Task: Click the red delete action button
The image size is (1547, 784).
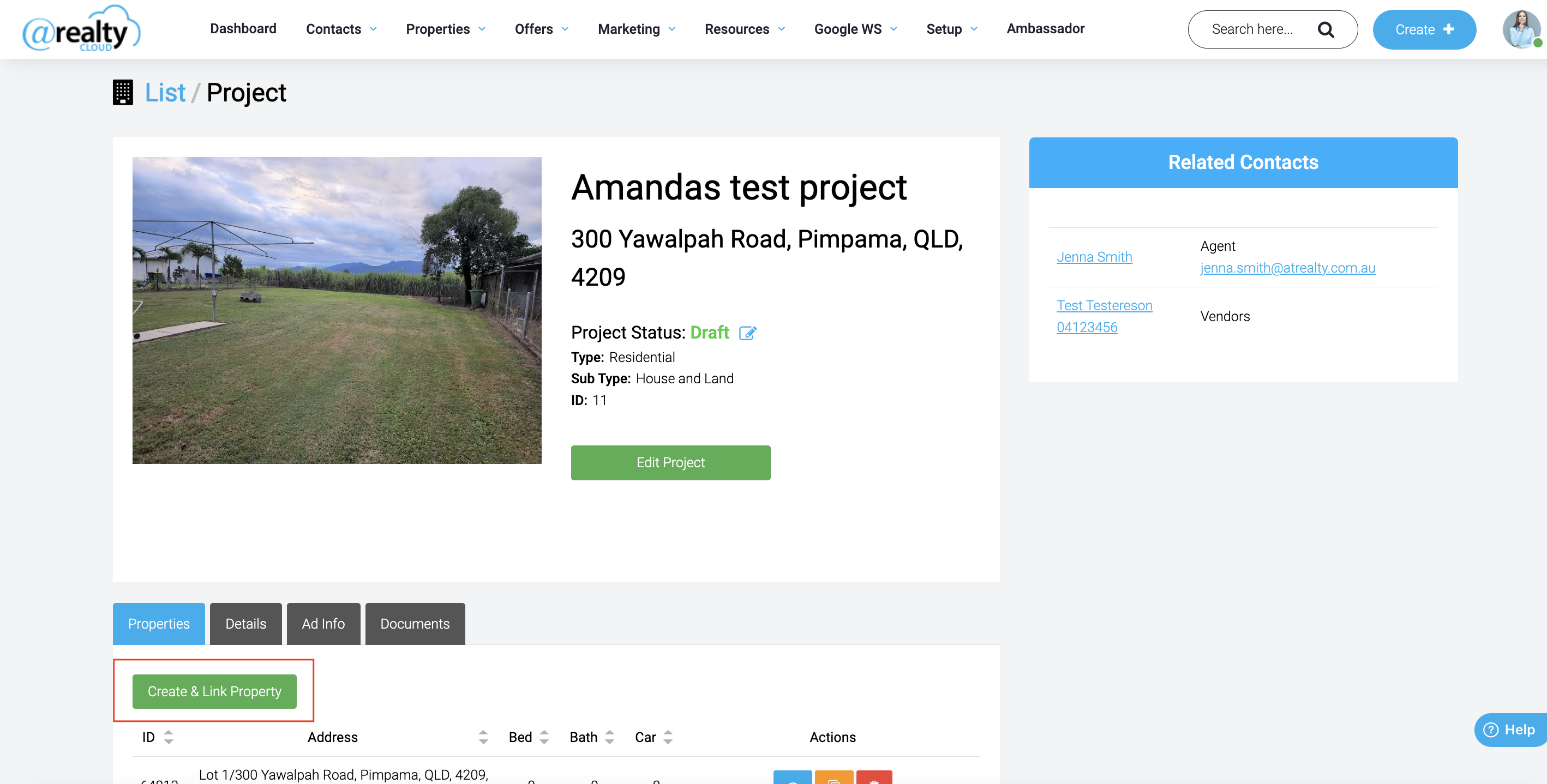Action: 874,779
